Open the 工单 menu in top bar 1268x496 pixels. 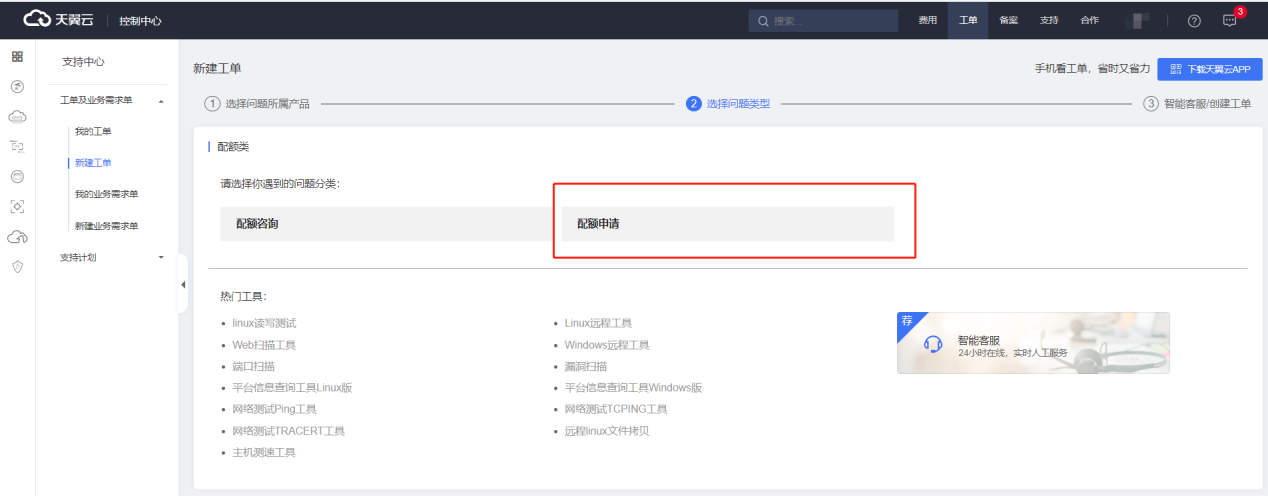pyautogui.click(x=968, y=21)
